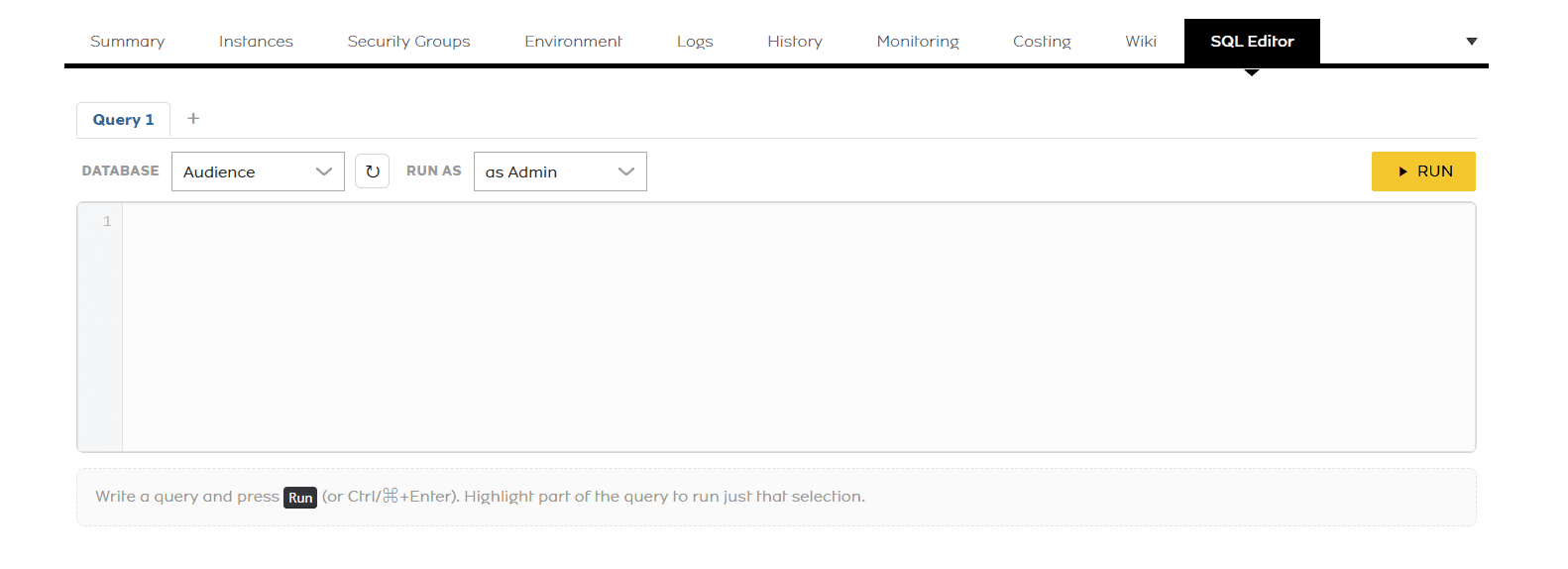Click the 'Run' badge in the hint text

tap(300, 498)
